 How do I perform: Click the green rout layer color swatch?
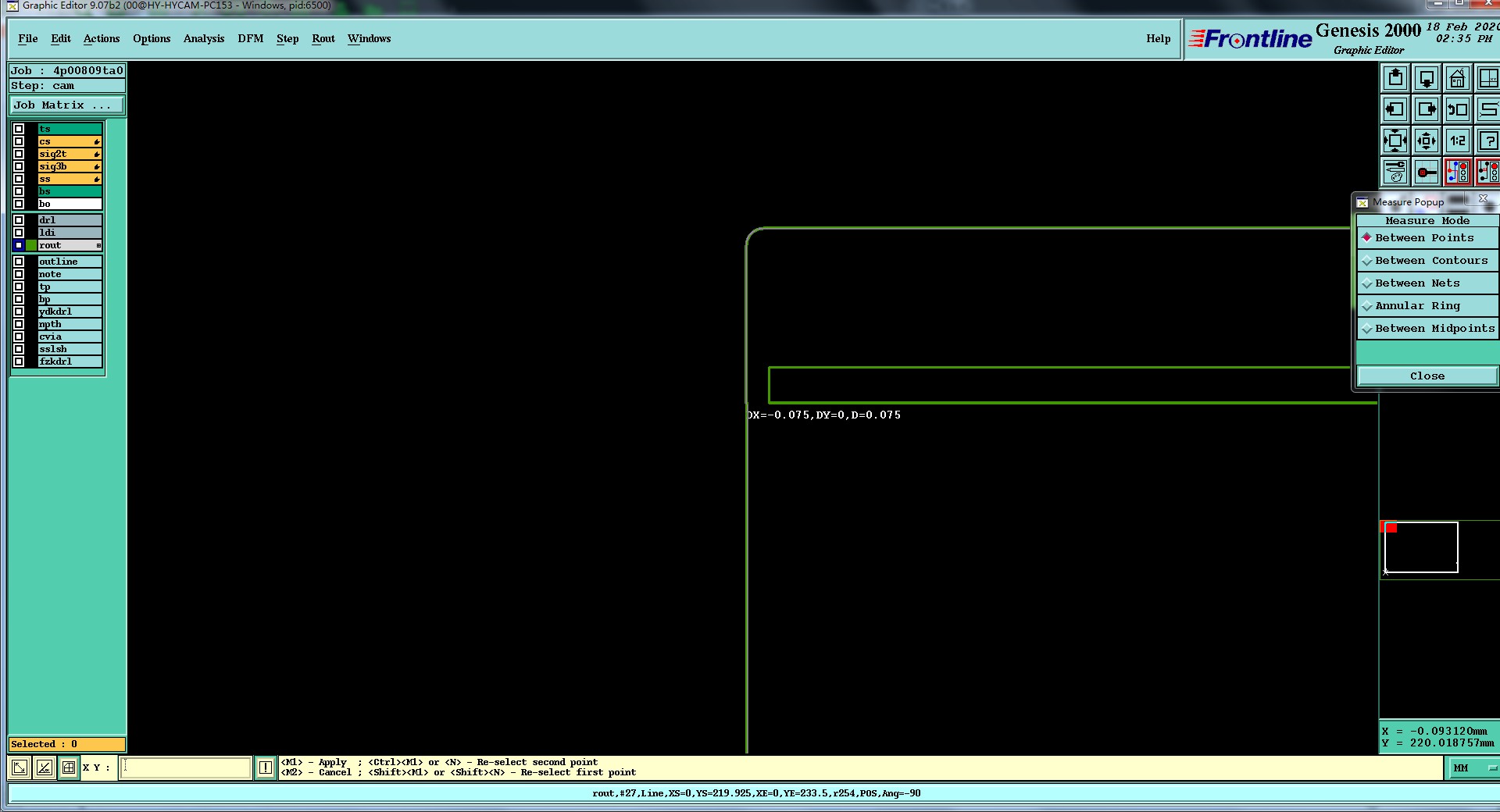point(31,245)
